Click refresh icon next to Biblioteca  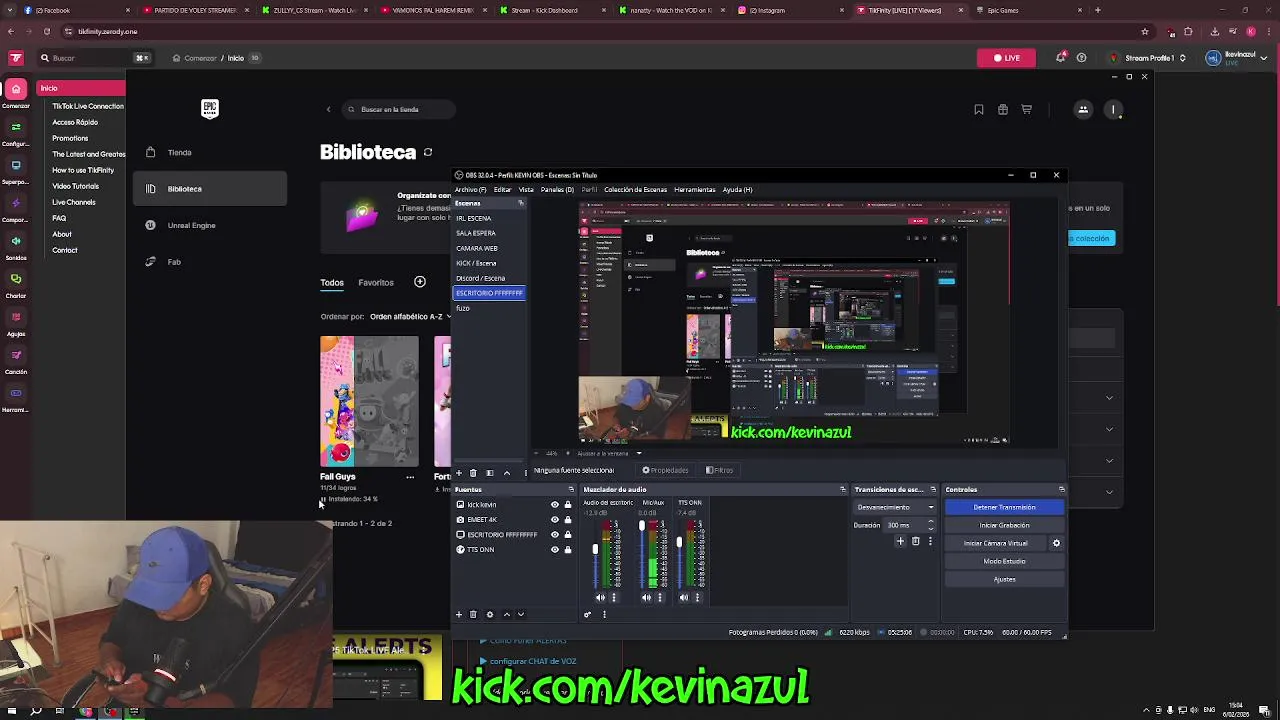[428, 152]
